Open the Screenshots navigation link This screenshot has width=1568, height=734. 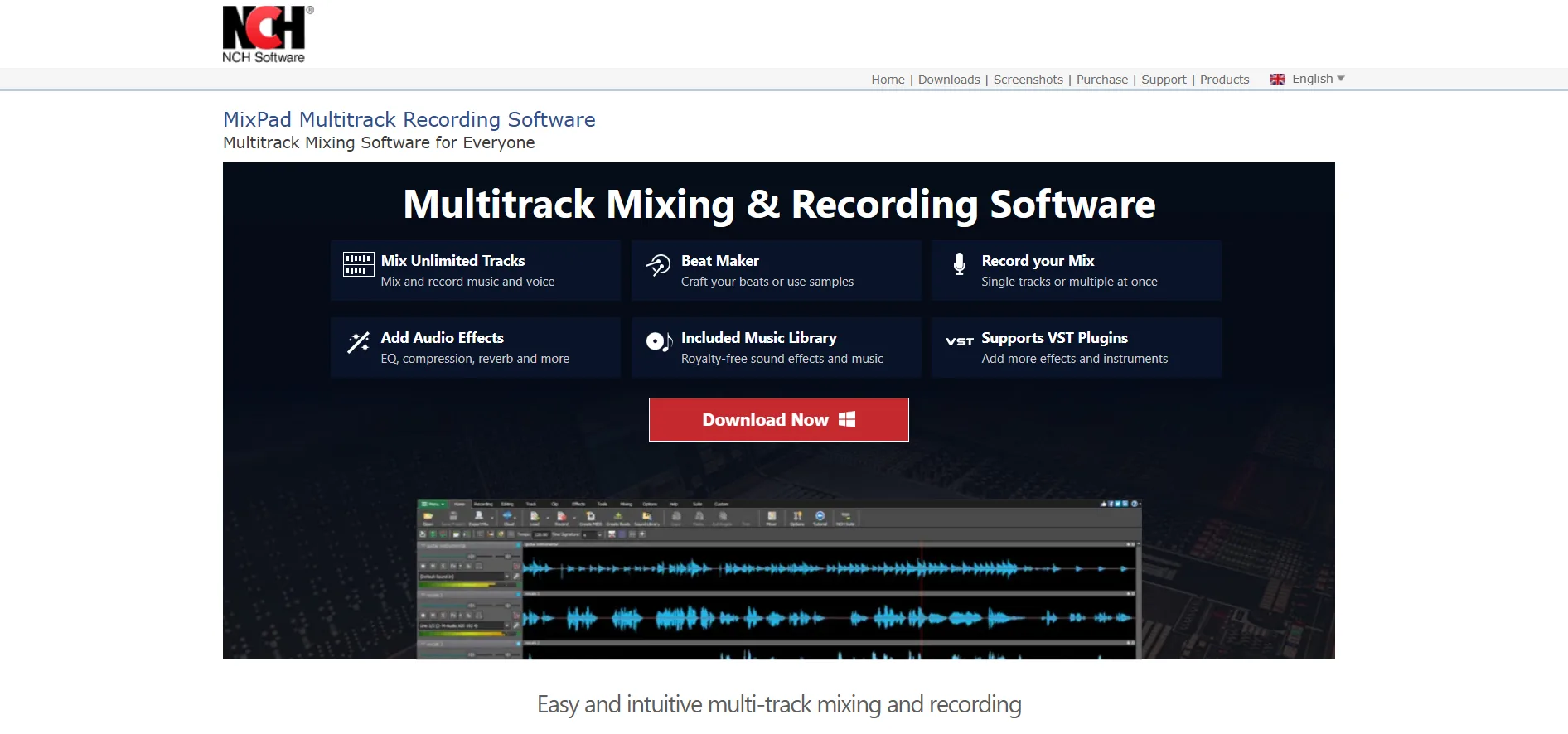(1028, 80)
